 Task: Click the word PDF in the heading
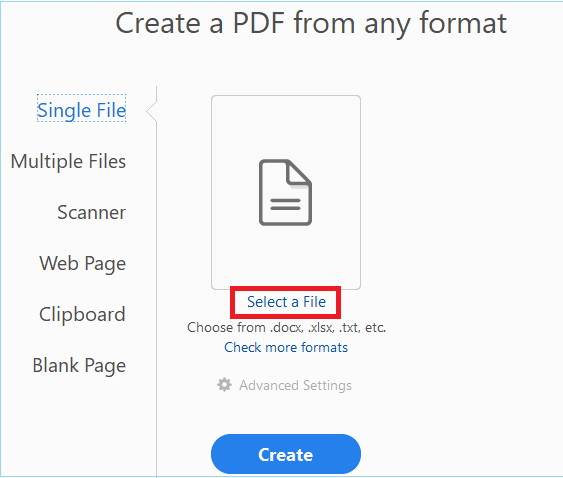(259, 23)
